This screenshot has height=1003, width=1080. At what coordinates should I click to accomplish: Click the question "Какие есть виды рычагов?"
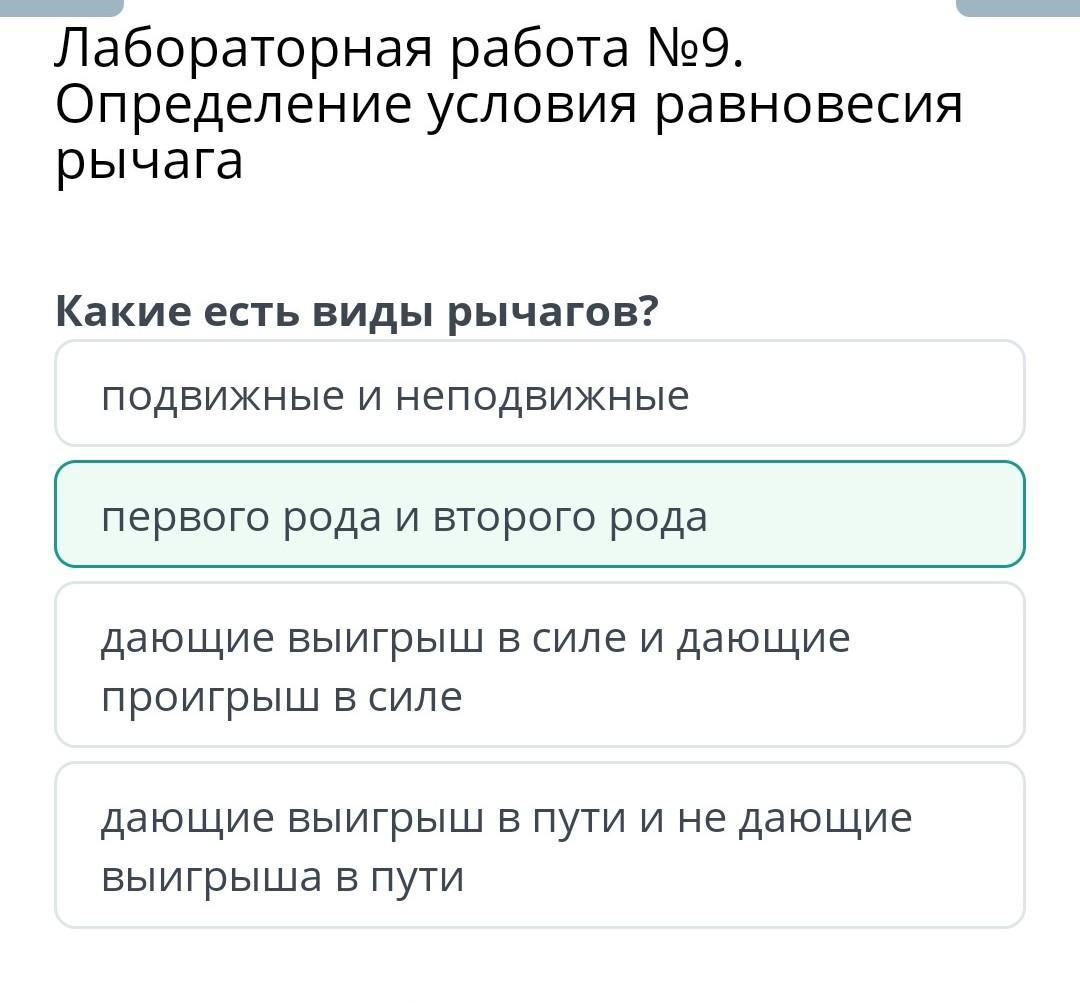pos(357,312)
